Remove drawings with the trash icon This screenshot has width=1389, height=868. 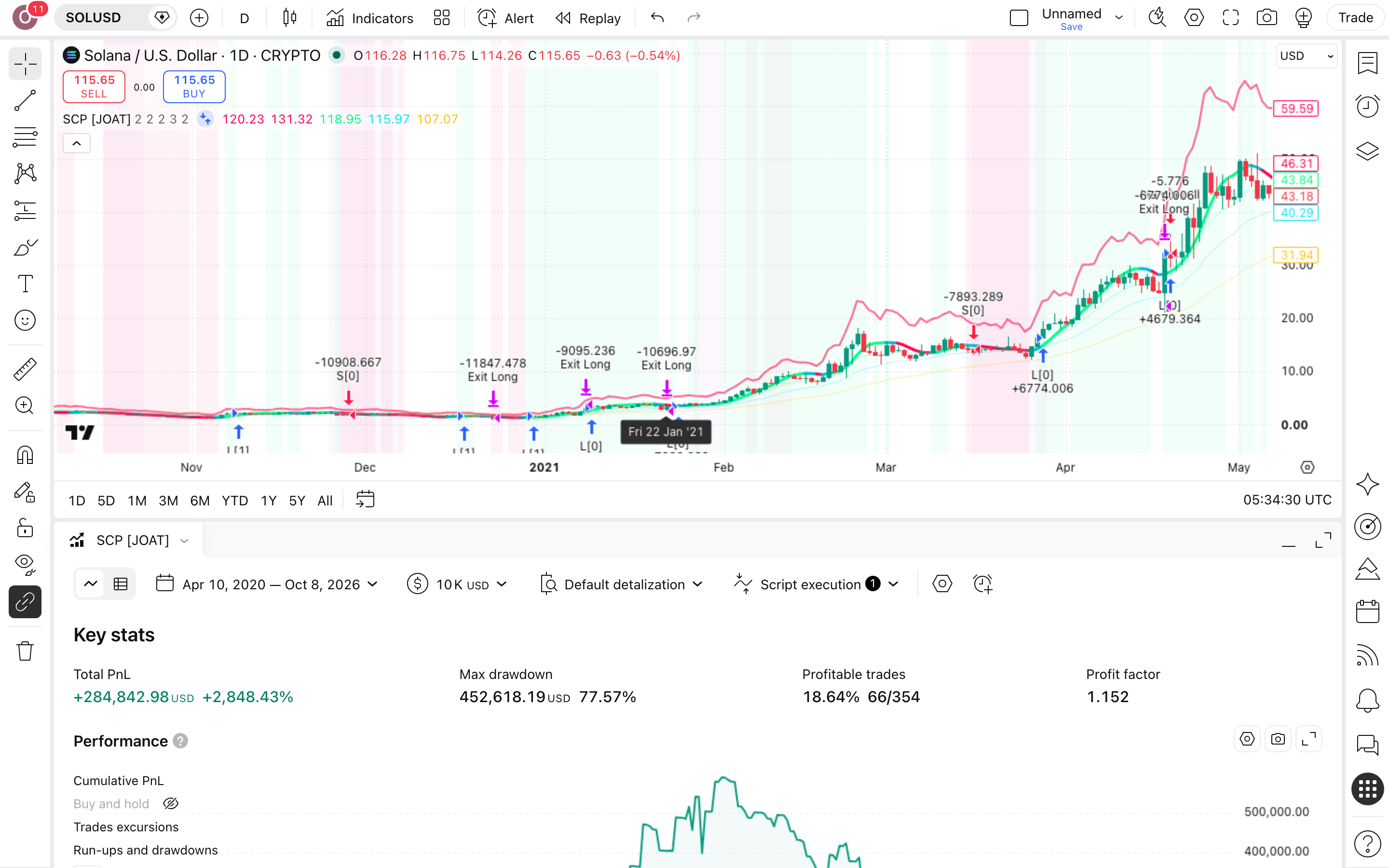(25, 651)
